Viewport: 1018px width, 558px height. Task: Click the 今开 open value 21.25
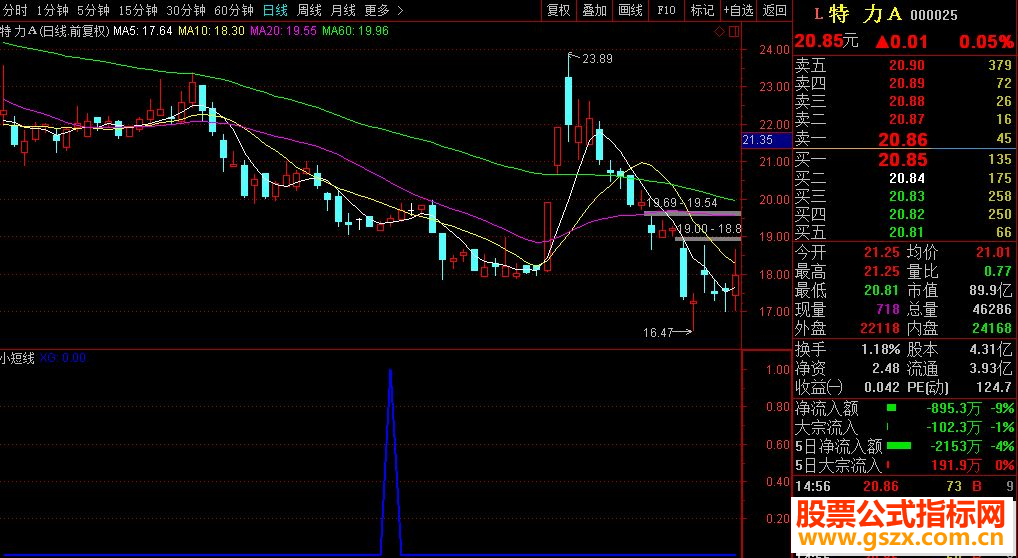pos(883,253)
